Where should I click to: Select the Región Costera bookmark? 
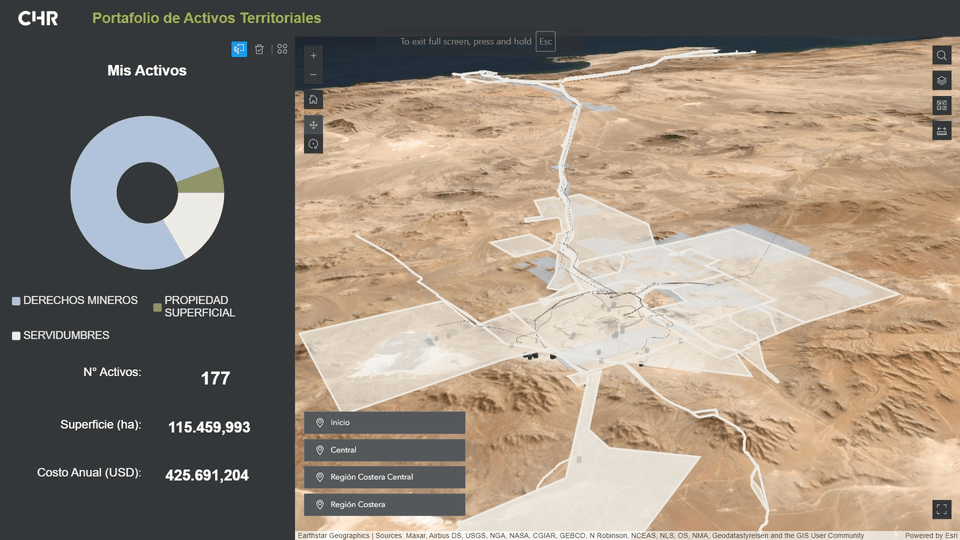coord(384,505)
